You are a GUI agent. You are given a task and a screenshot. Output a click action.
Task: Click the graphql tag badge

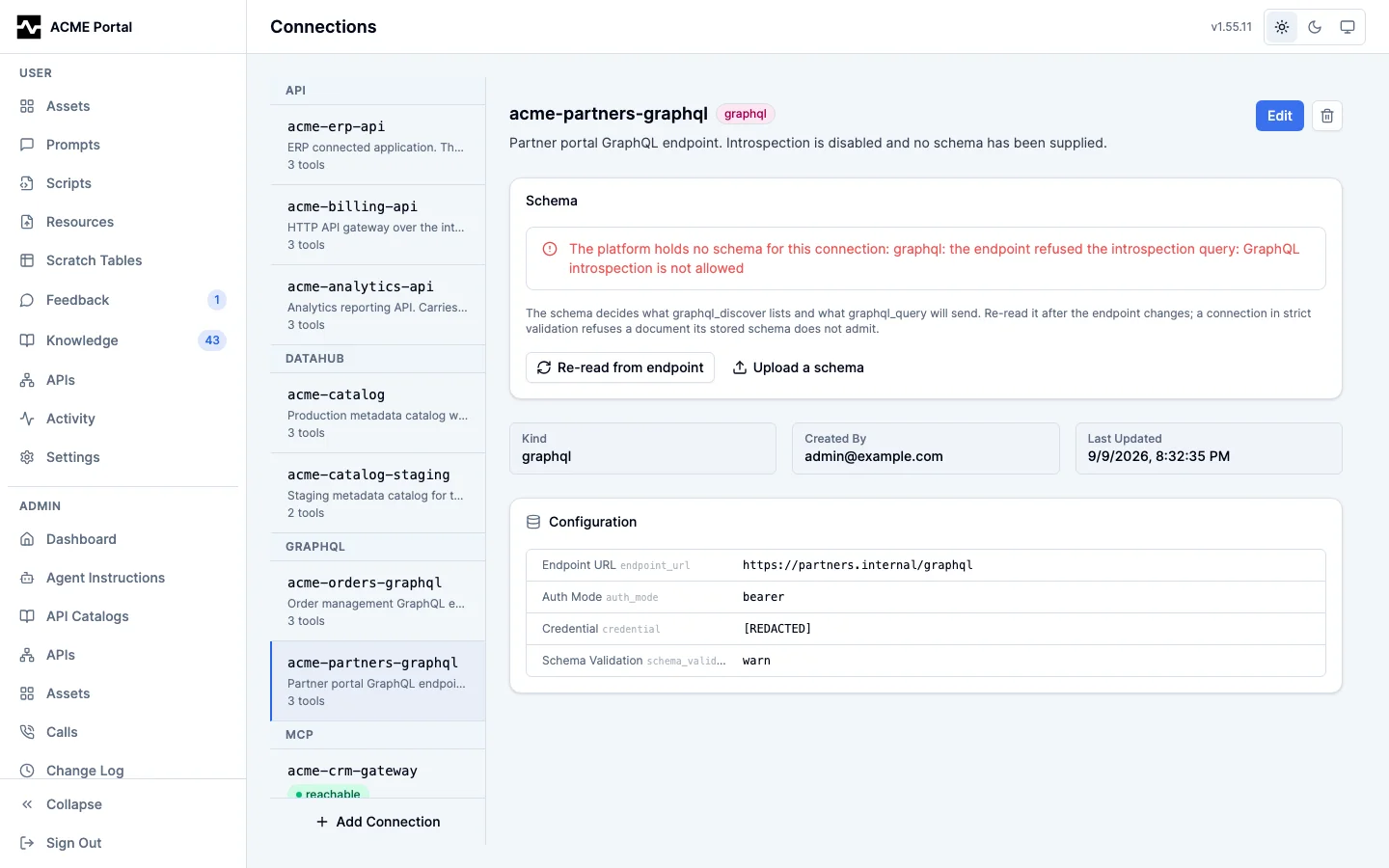tap(746, 114)
